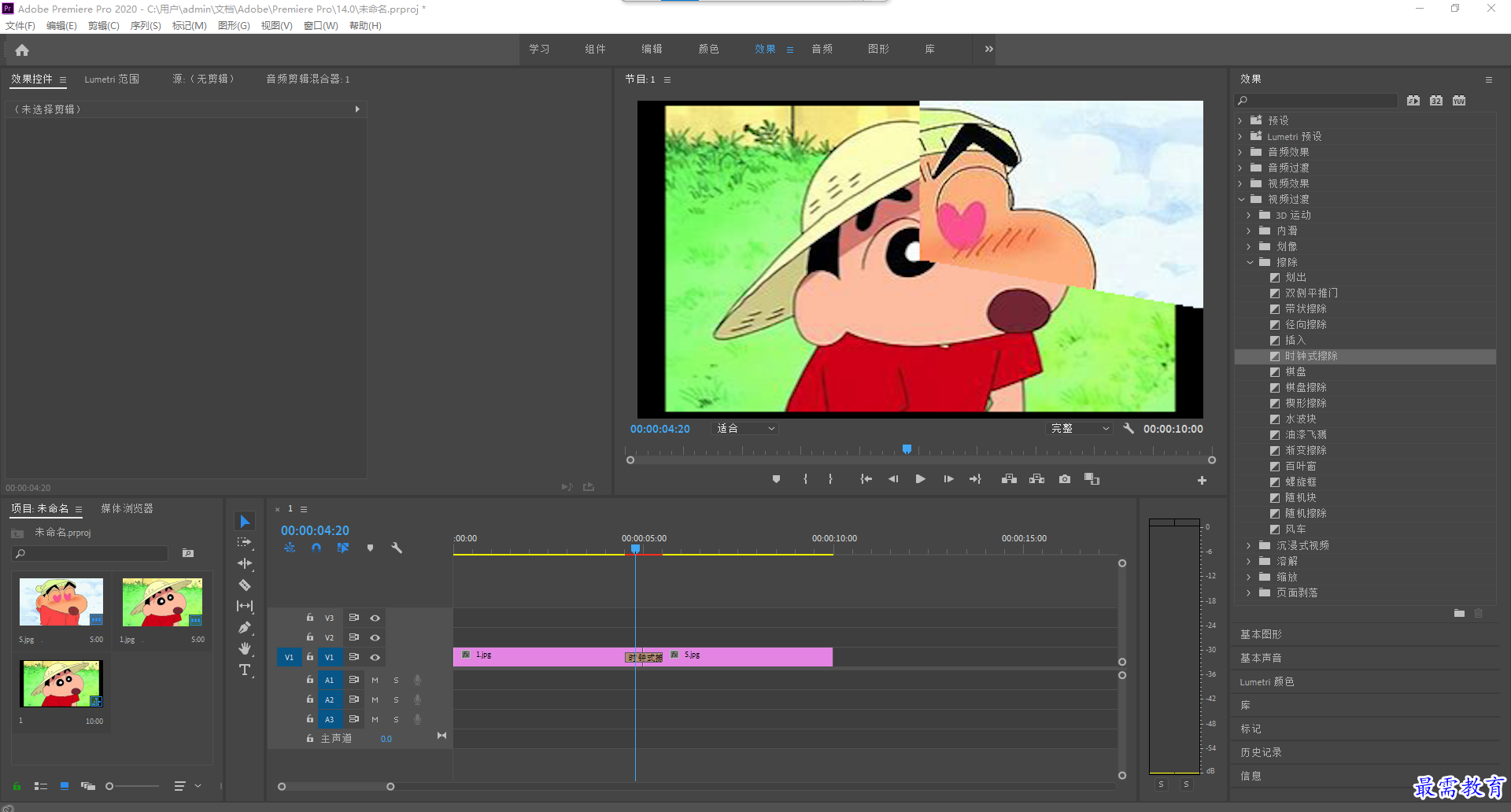The width and height of the screenshot is (1511, 812).
Task: Click the Comparison View icon
Action: pyautogui.click(x=1092, y=479)
